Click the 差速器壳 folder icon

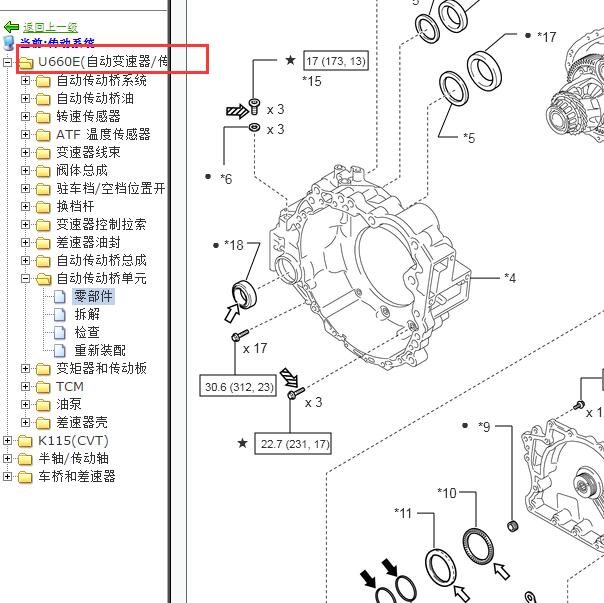pyautogui.click(x=43, y=423)
